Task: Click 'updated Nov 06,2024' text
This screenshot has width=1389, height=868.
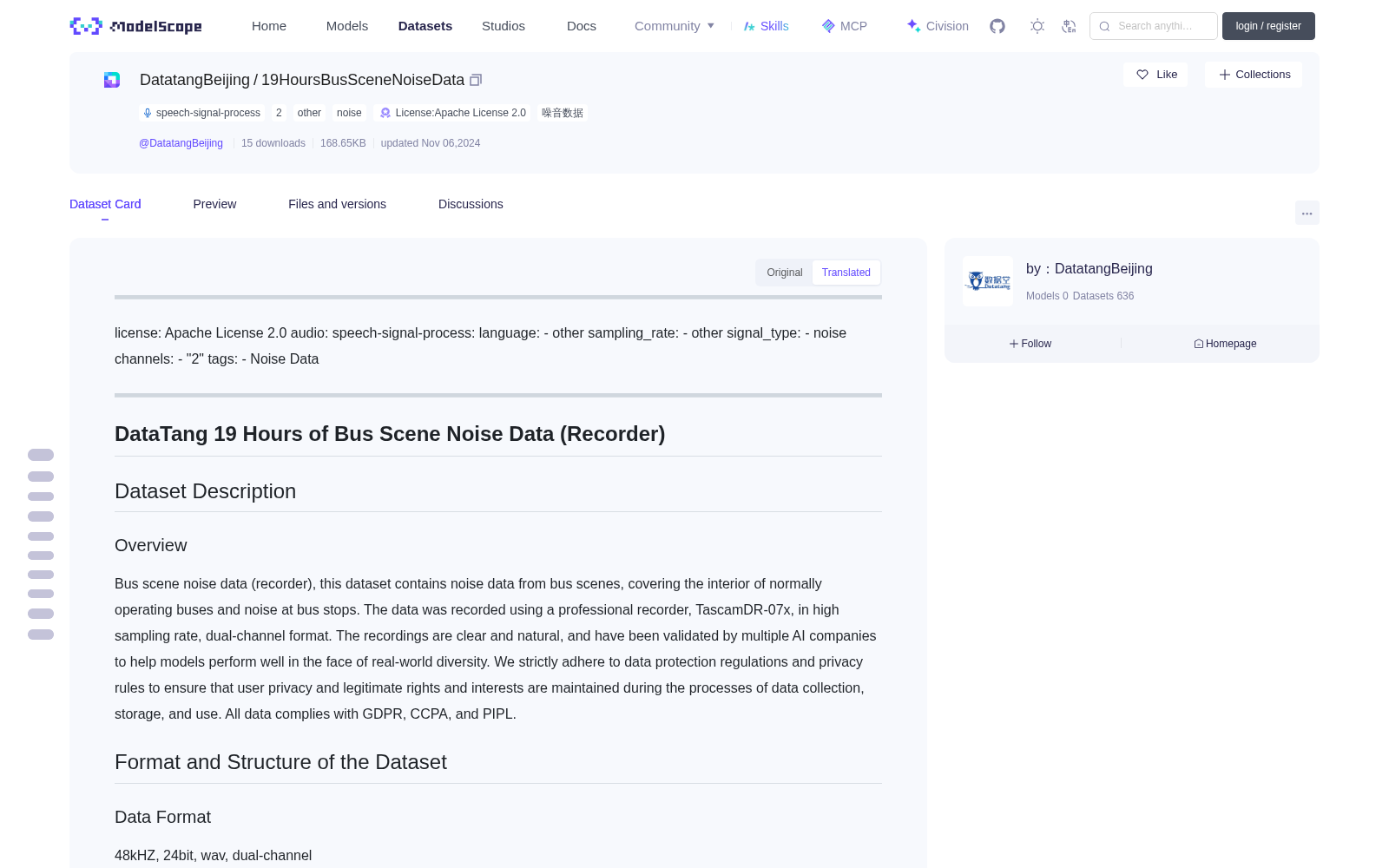Action: [x=431, y=143]
